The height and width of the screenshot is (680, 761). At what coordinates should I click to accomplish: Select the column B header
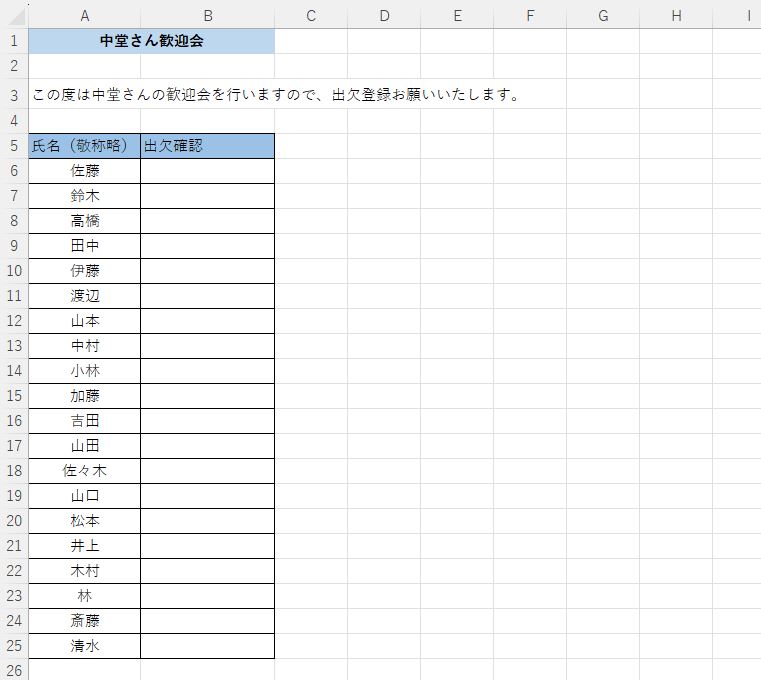click(207, 15)
